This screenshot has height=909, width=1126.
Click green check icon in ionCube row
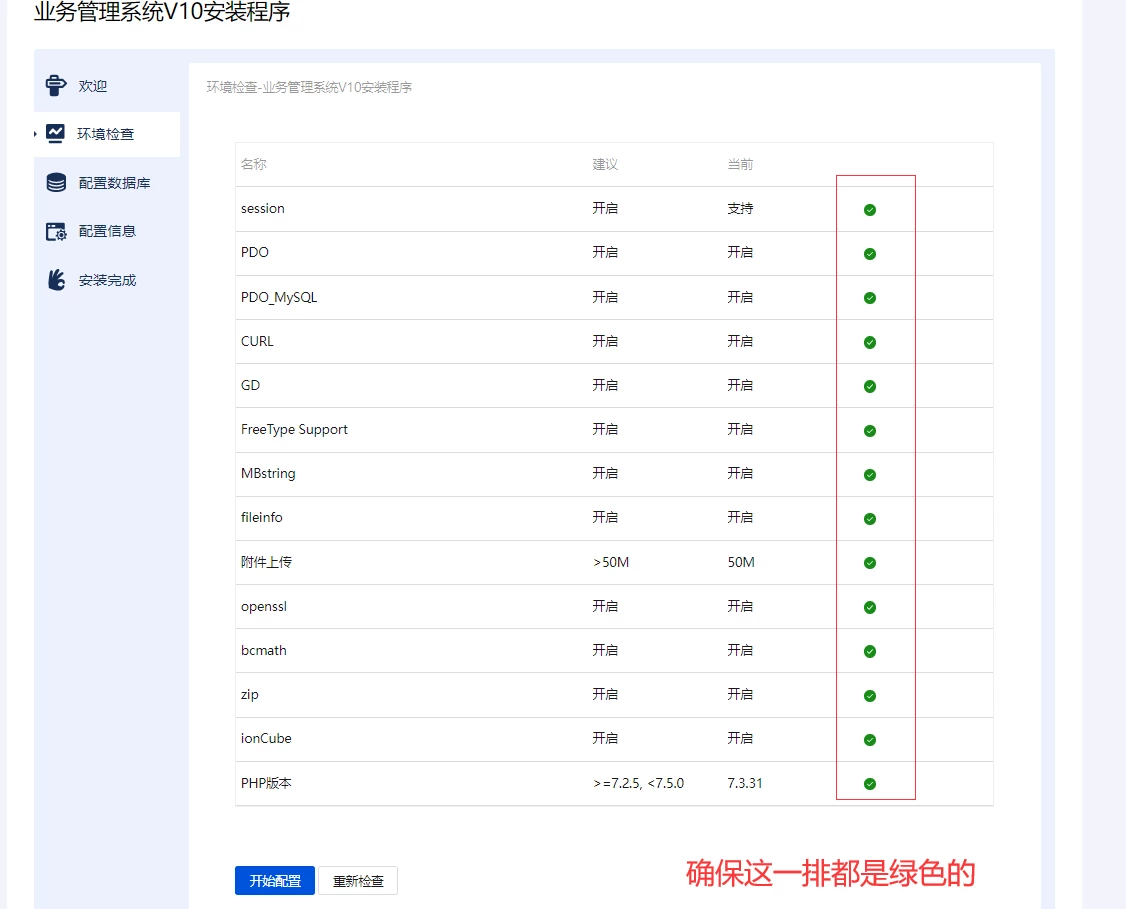(870, 740)
